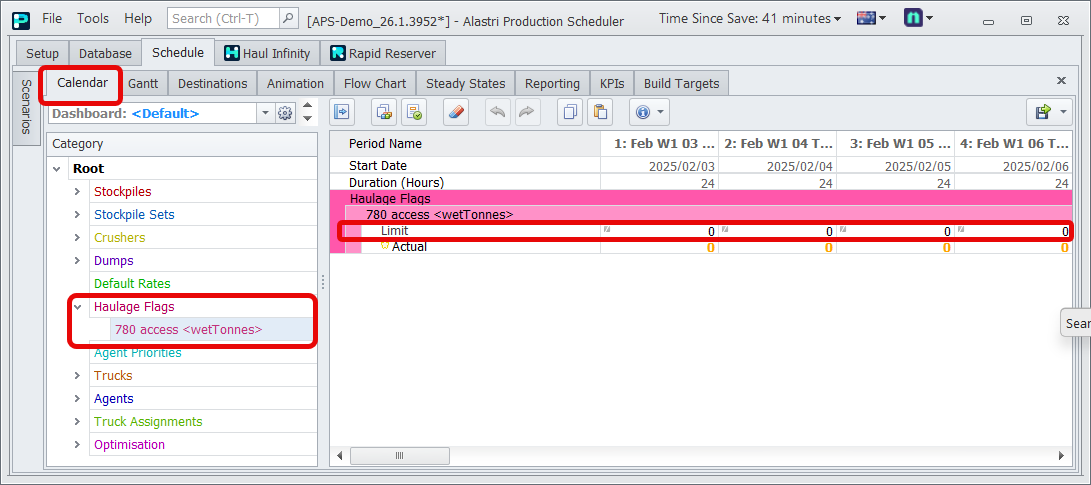Viewport: 1091px width, 485px height.
Task: Click the export save icon at right
Action: point(1042,113)
